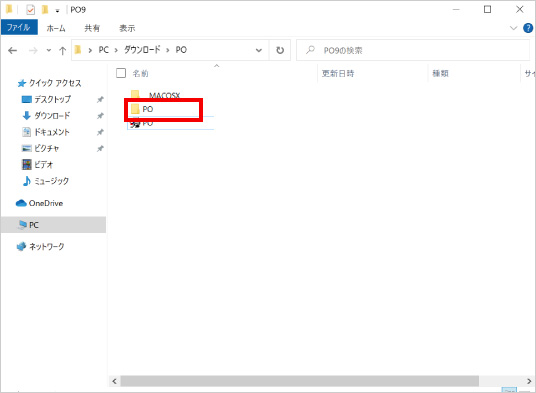The image size is (536, 393).
Task: Open Help with the question mark icon
Action: click(x=528, y=28)
